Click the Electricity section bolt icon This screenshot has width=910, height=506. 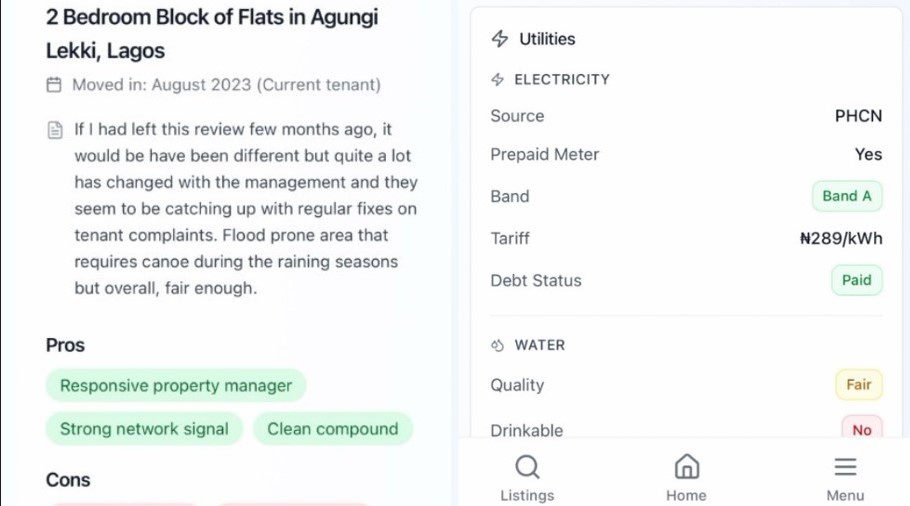(498, 80)
